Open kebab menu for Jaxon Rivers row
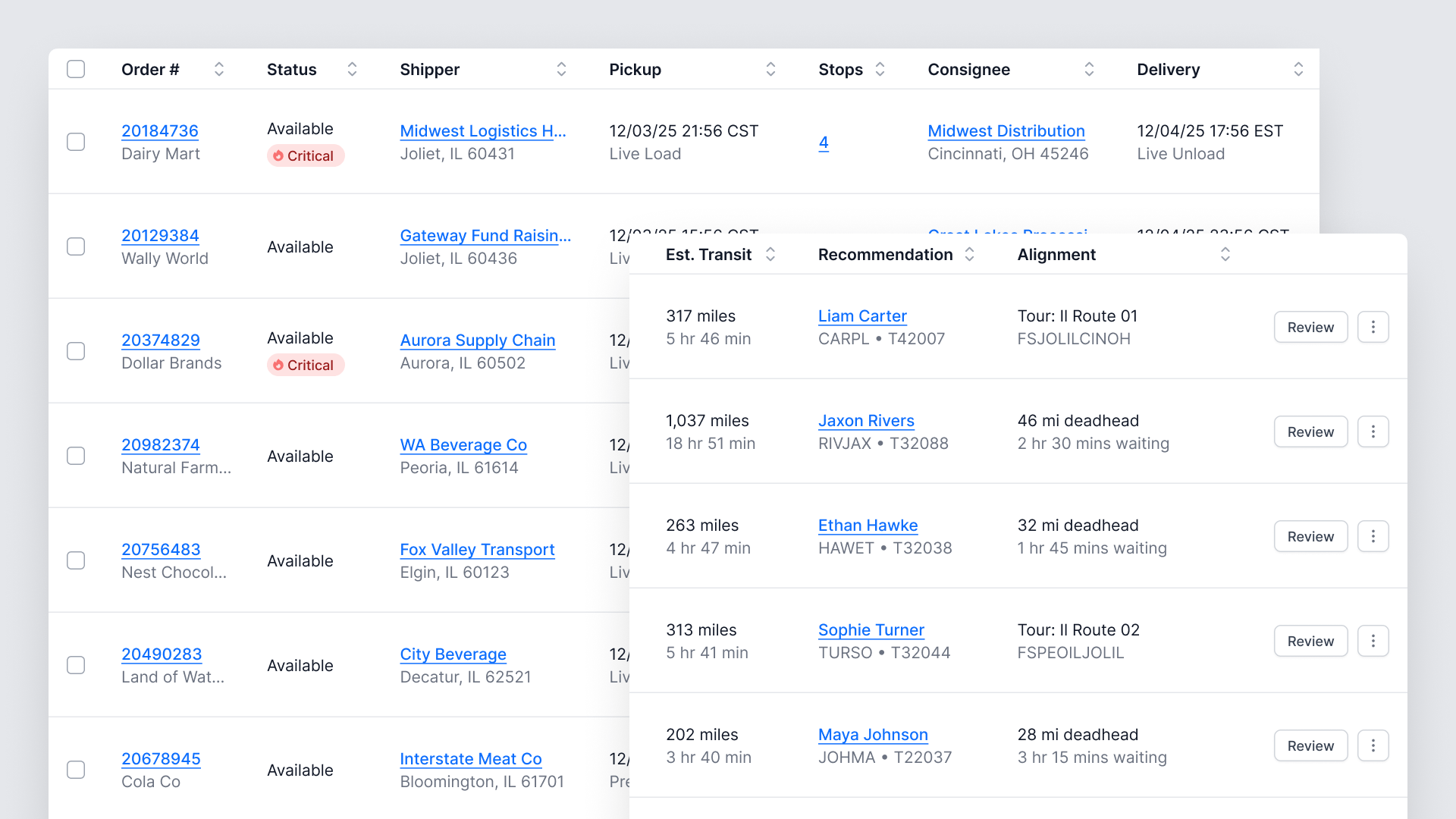The image size is (1456, 819). [1373, 431]
